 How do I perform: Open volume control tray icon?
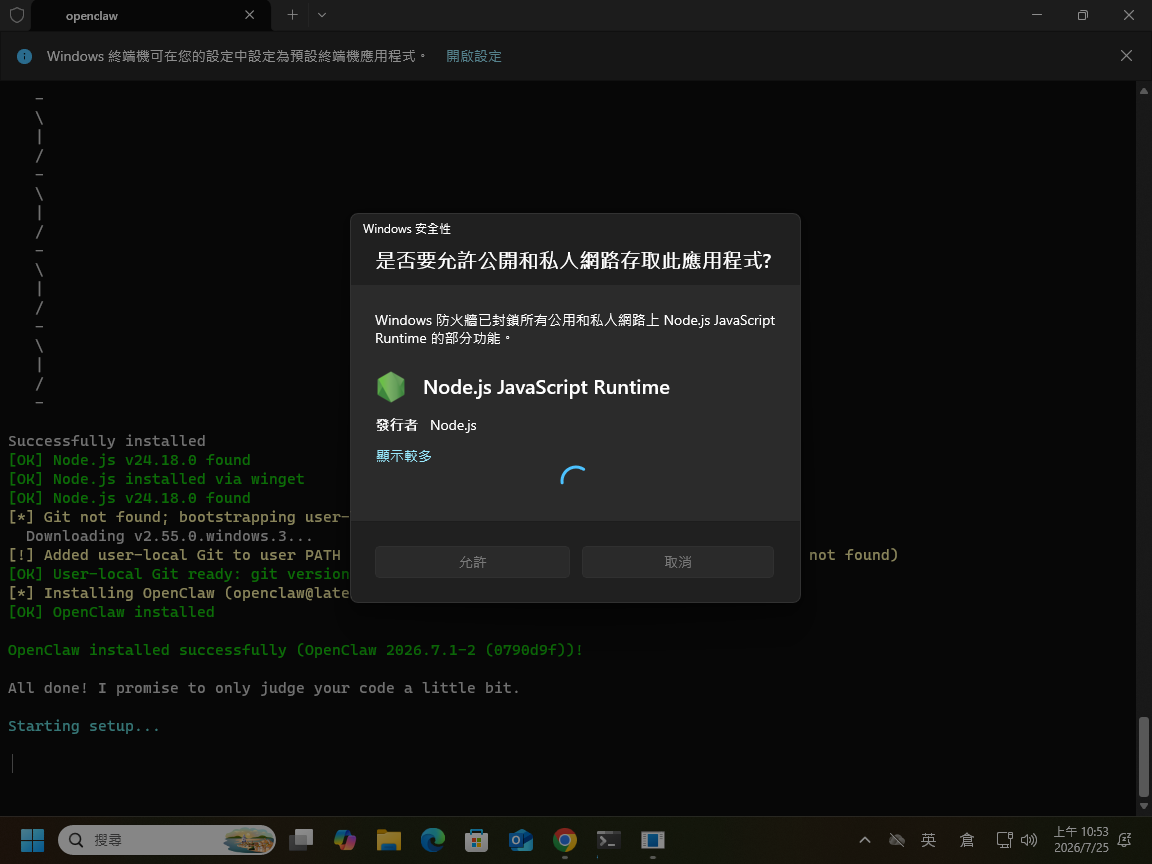click(1029, 840)
